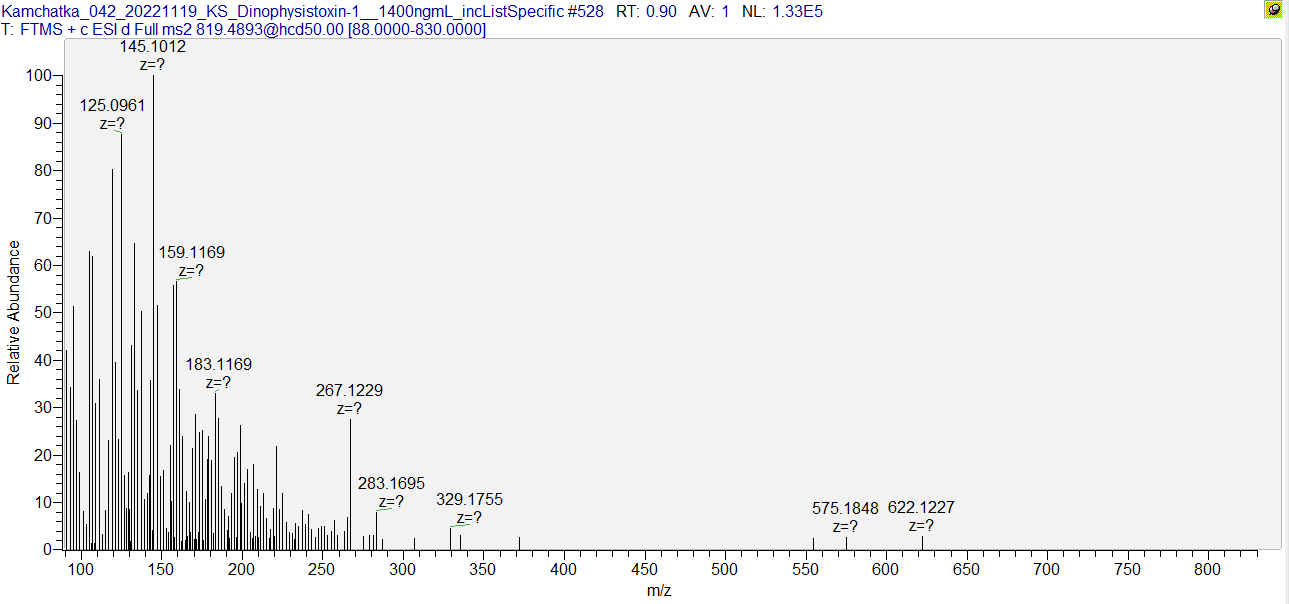Click the 575.1848 peak label

pos(845,508)
